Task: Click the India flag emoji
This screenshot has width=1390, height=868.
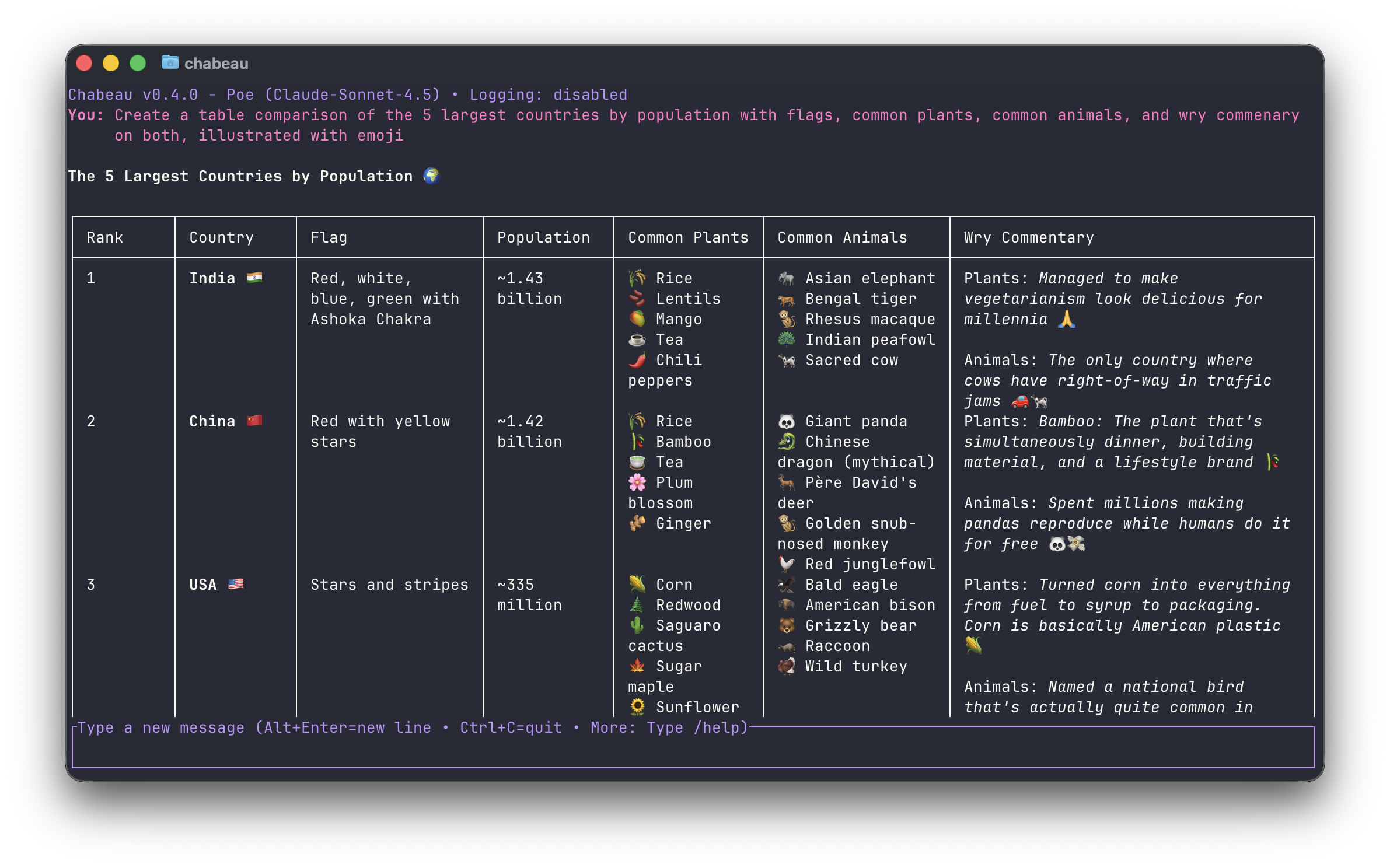Action: [254, 278]
